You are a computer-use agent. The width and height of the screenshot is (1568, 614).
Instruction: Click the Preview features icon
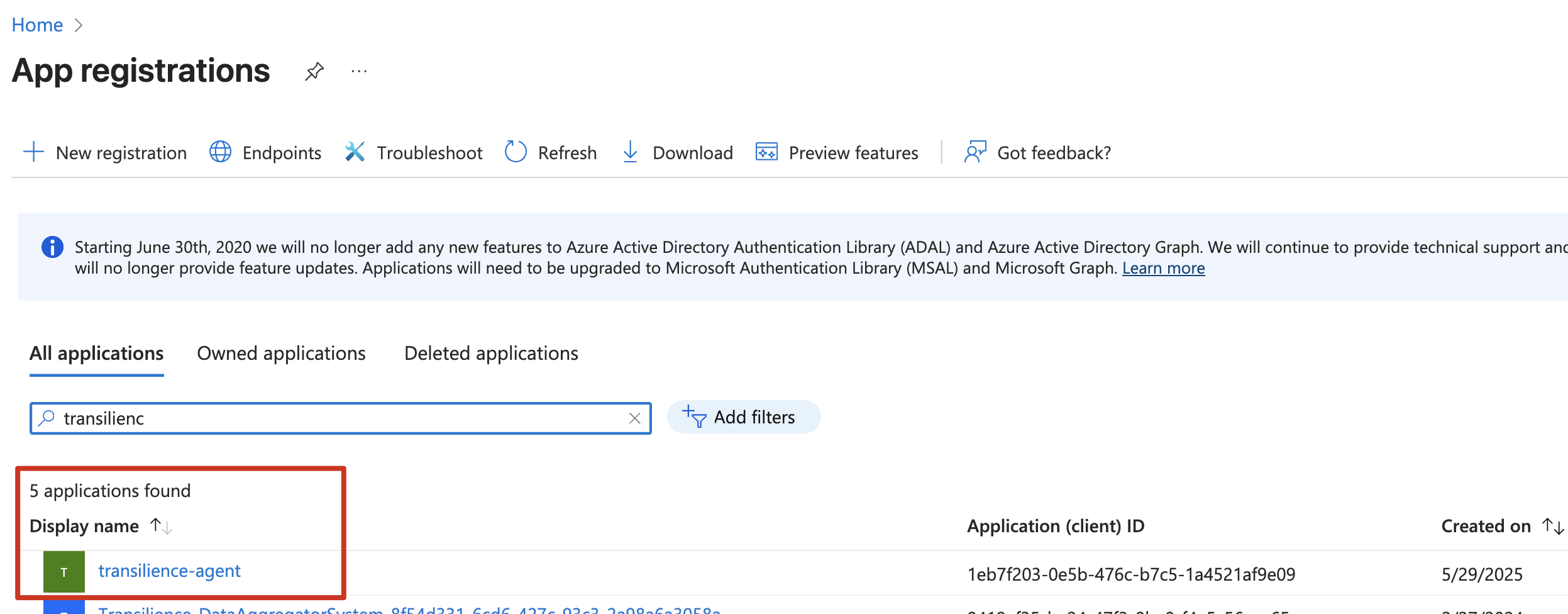pos(766,152)
